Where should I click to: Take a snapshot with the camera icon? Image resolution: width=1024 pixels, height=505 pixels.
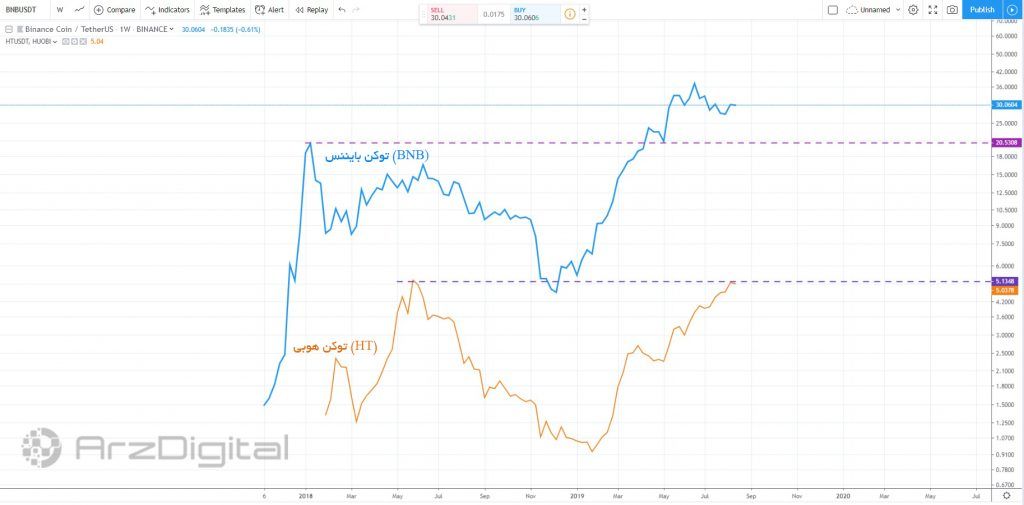952,10
